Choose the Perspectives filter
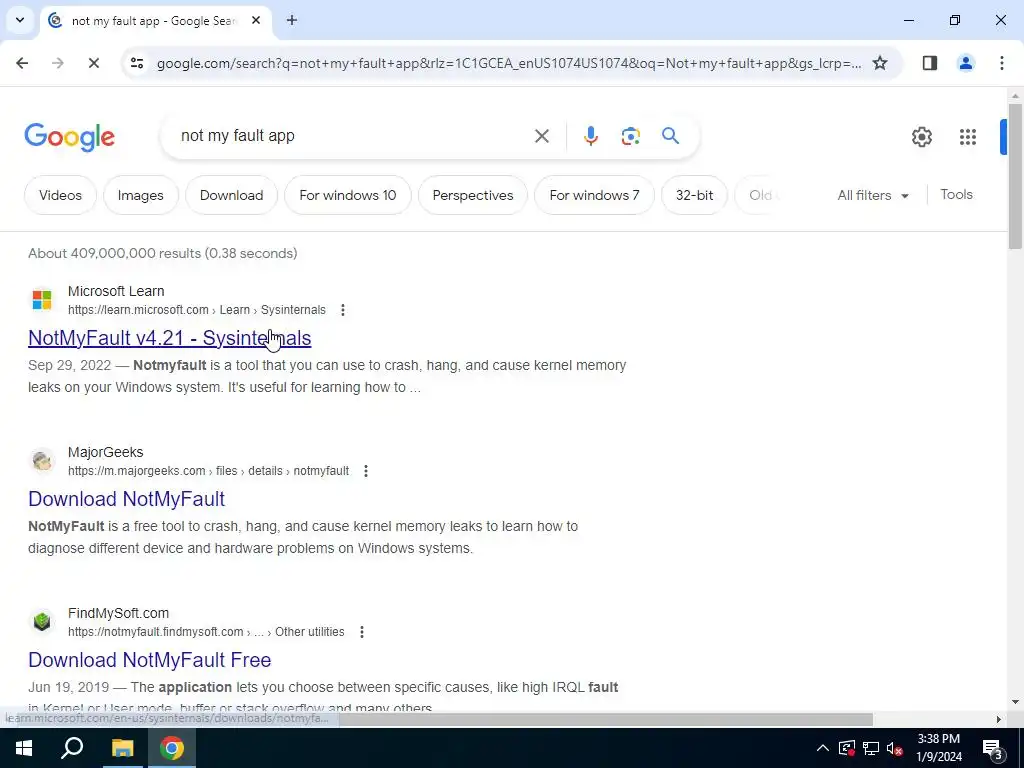Screen dimensions: 1024x768 pos(473,195)
